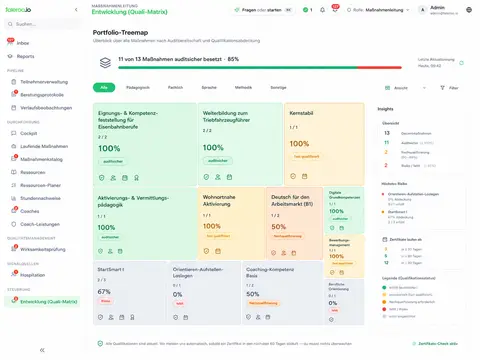Click award ribbon icon in StartSmart I card

click(132, 317)
